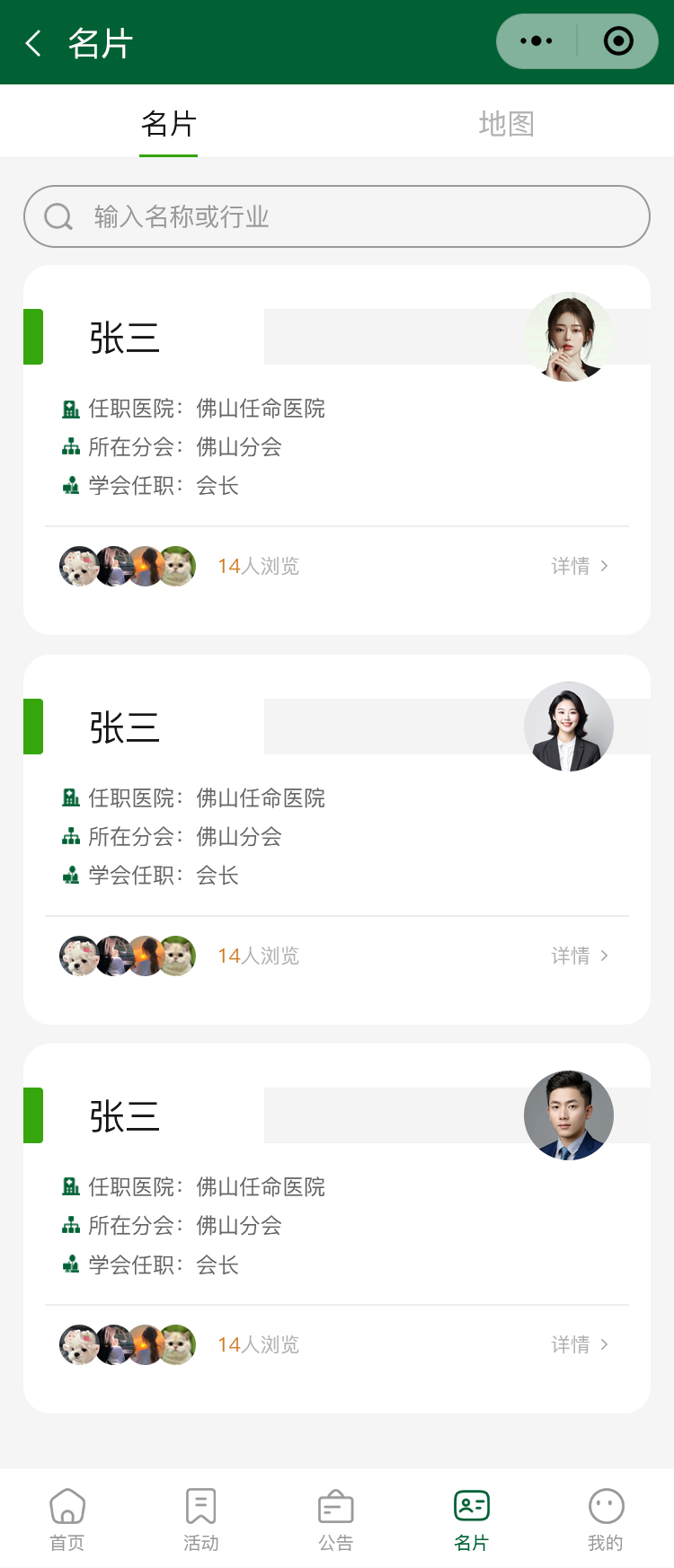
Task: Open the 活动 activities tab
Action: (x=201, y=1517)
